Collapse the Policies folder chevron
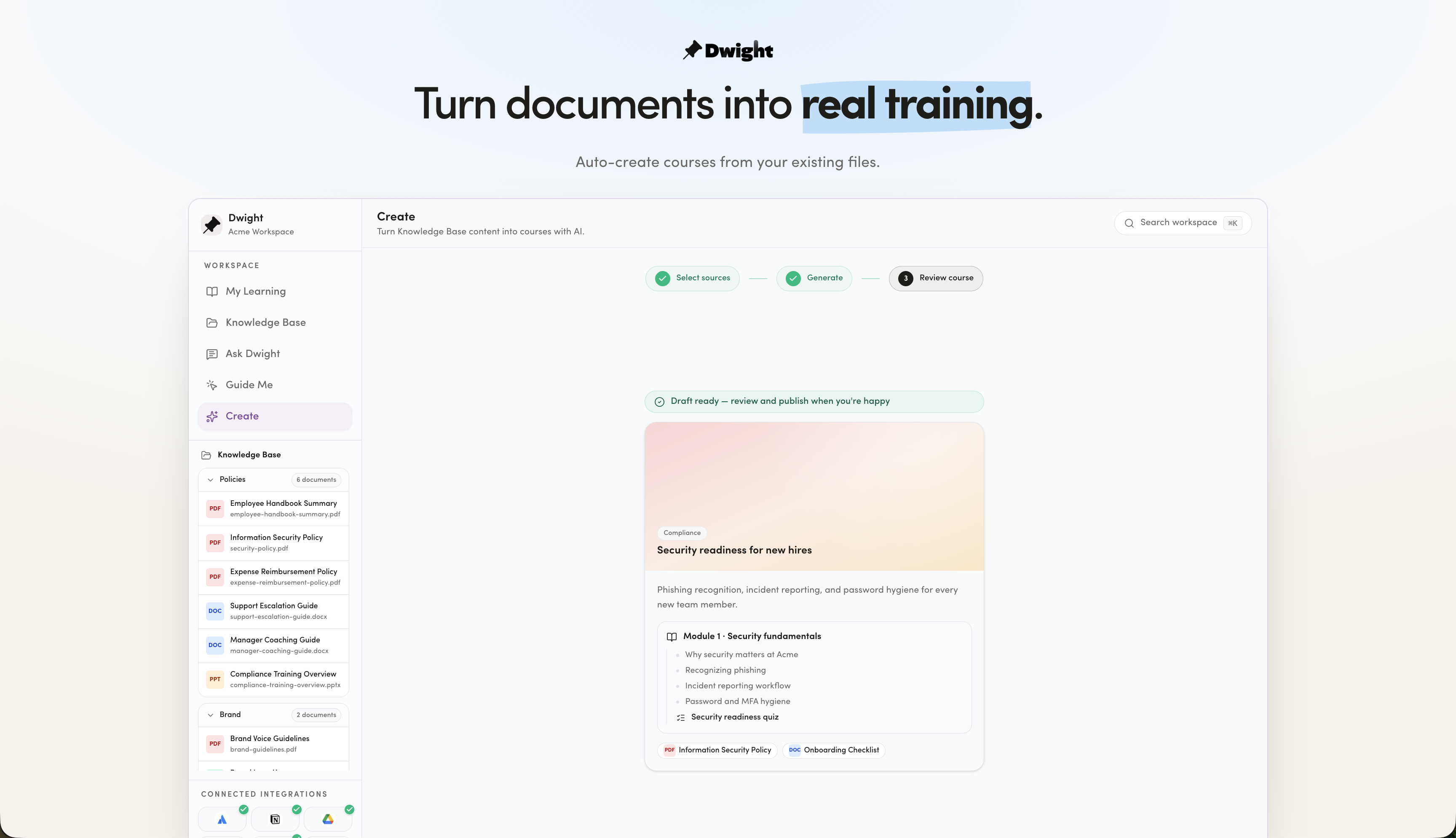The image size is (1456, 838). point(211,479)
